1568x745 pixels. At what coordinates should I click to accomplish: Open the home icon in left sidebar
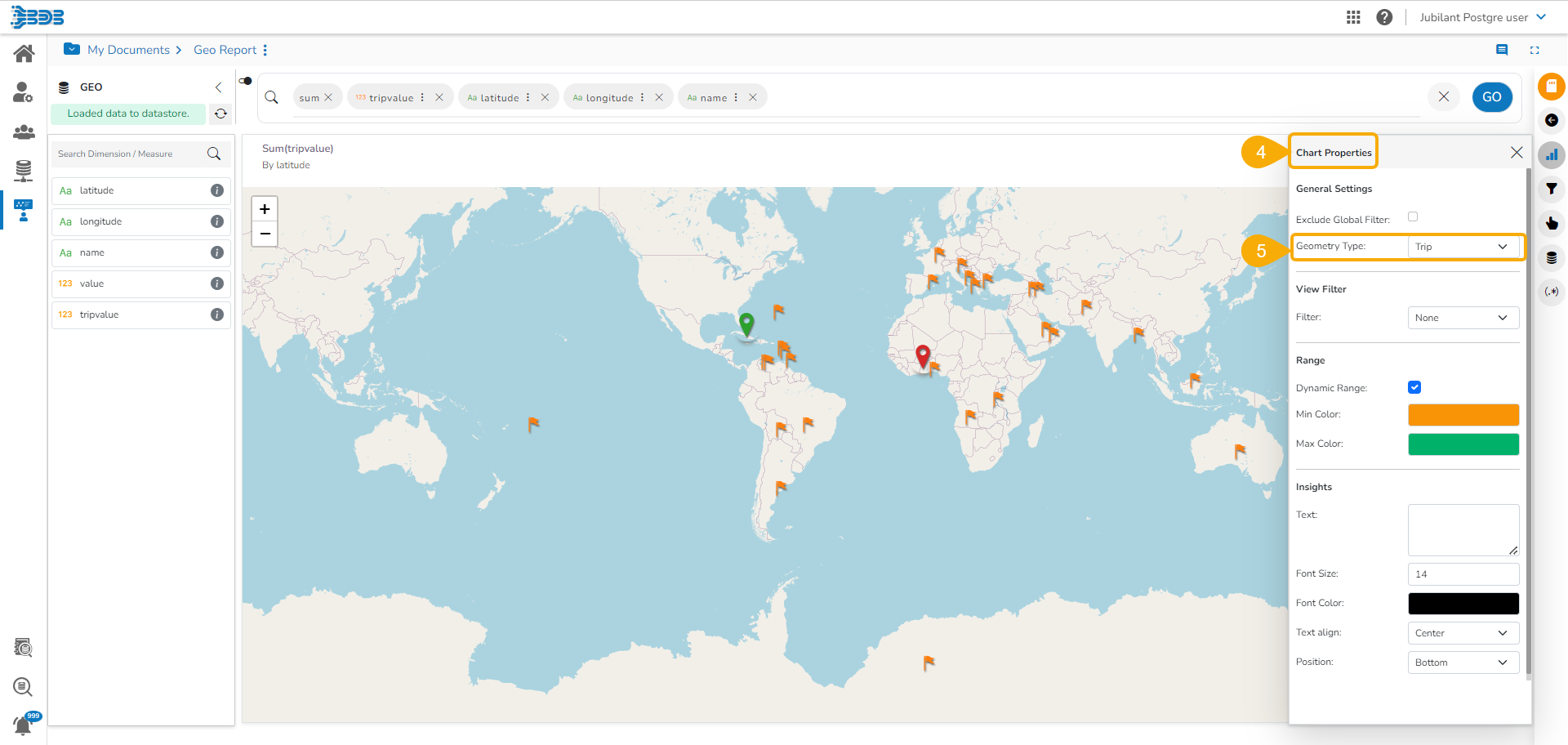tap(24, 54)
